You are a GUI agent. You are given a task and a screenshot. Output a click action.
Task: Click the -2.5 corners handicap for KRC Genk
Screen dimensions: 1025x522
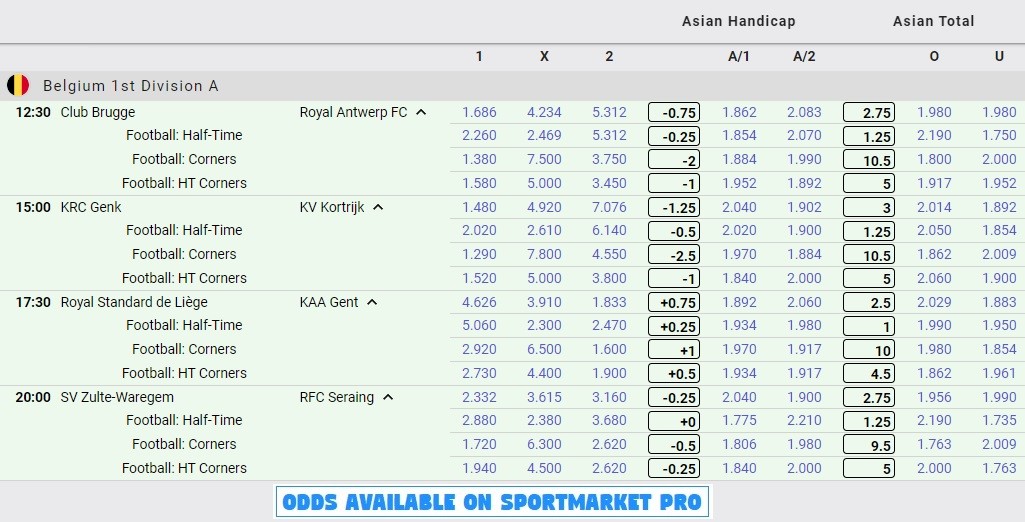674,255
